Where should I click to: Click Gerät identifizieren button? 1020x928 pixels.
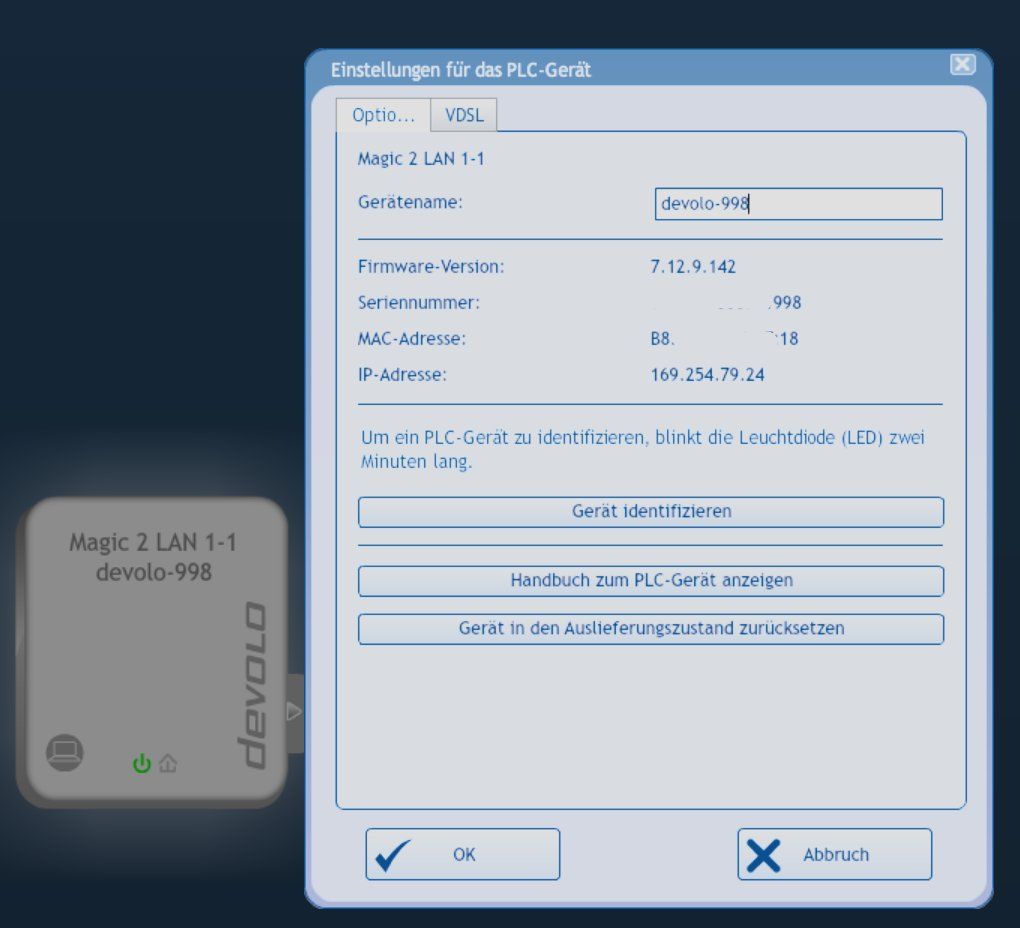click(651, 512)
